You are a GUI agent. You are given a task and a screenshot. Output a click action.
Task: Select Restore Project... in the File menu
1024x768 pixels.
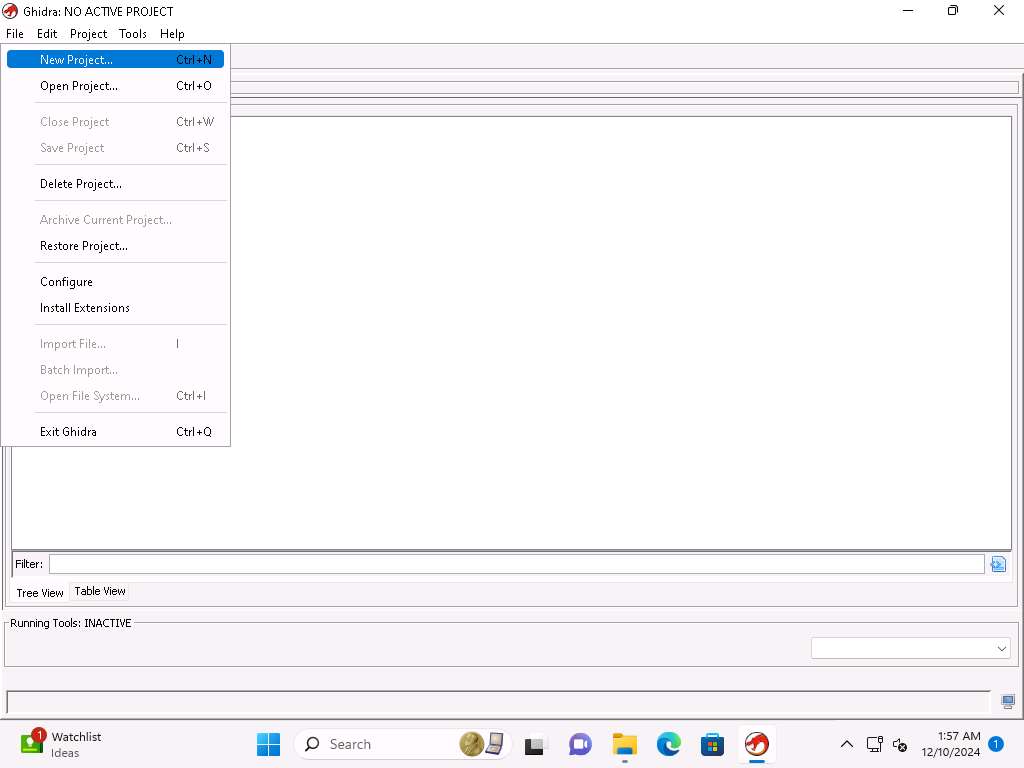coord(83,246)
